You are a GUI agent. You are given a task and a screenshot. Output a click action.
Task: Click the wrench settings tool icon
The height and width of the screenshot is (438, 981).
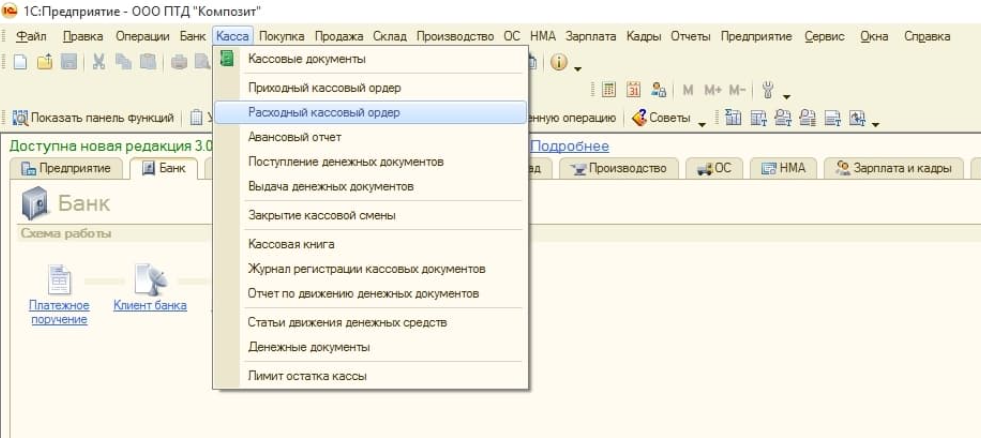tap(768, 90)
